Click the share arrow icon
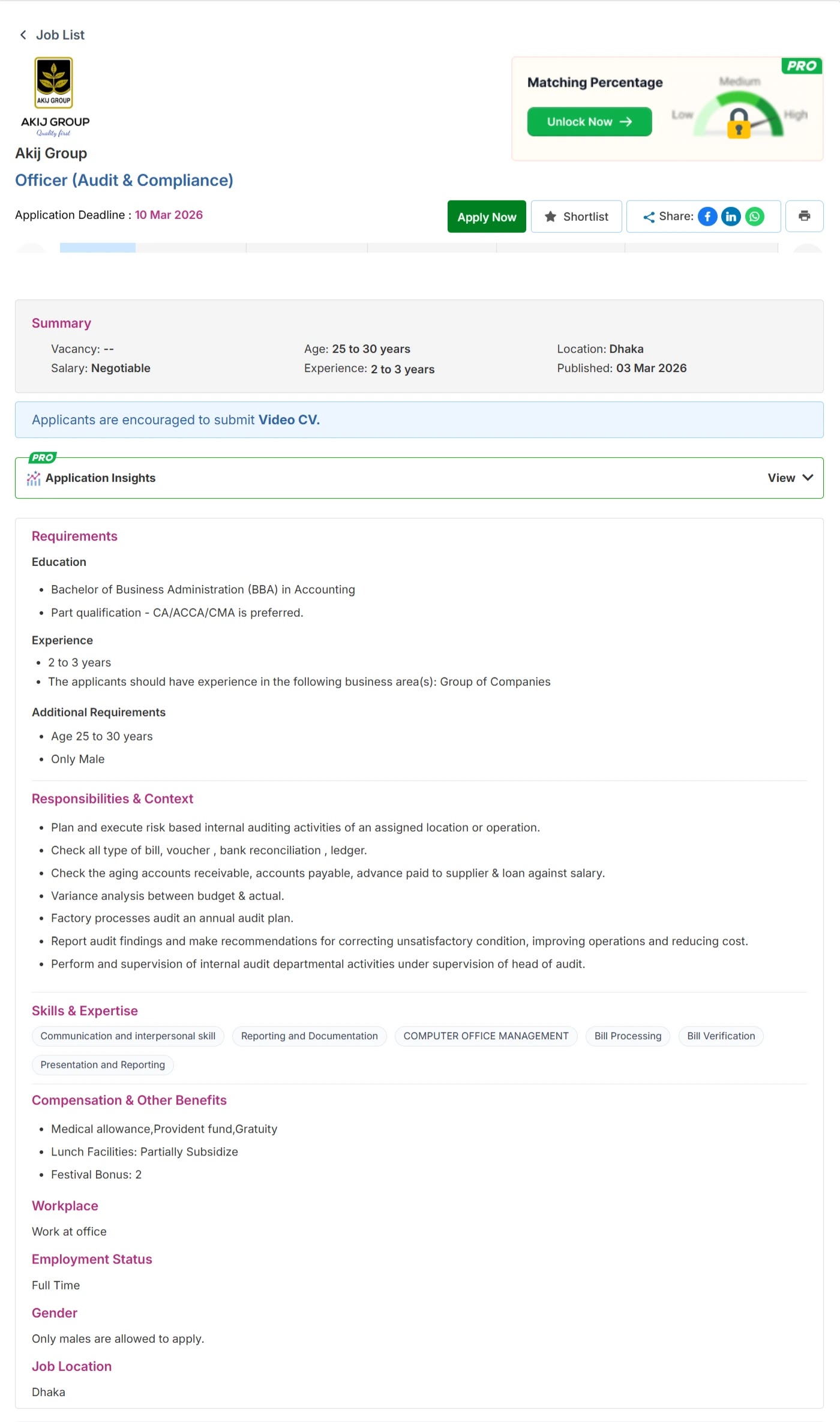This screenshot has width=840, height=1422. 649,217
